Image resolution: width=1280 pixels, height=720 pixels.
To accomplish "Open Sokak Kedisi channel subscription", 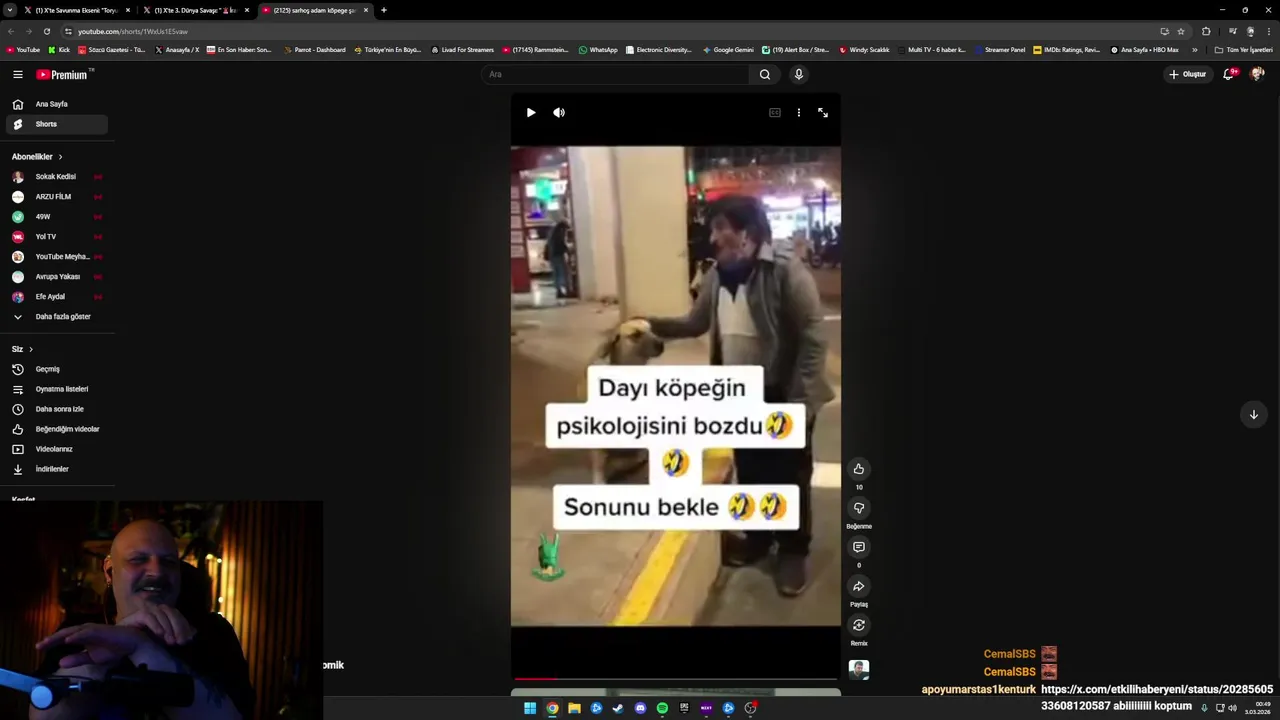I will 57,177.
